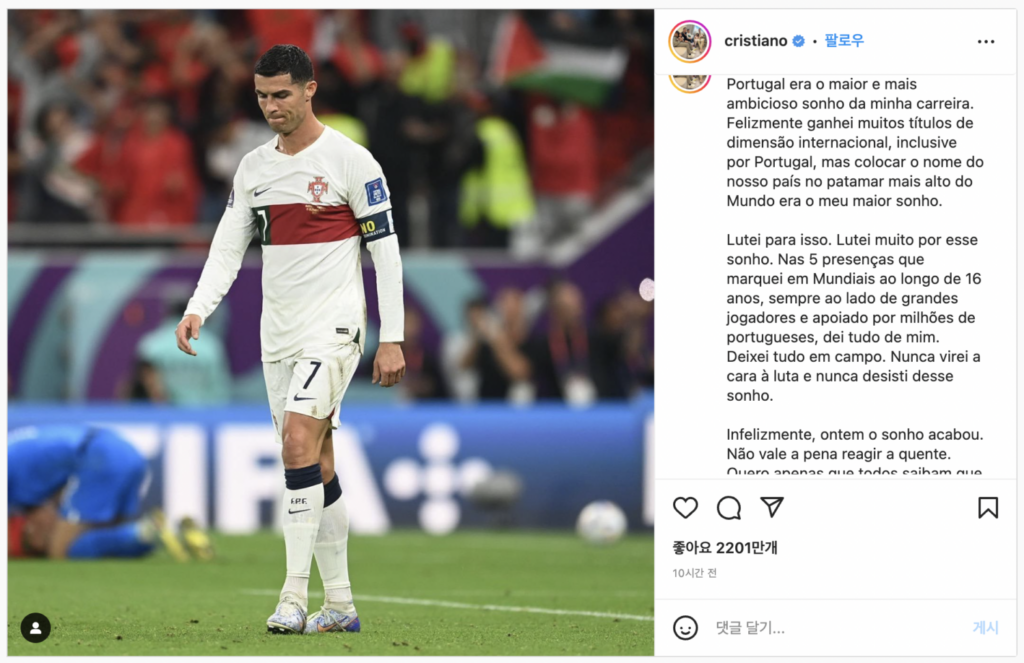The height and width of the screenshot is (663, 1024).
Task: Open emoji picker smiley icon
Action: tap(685, 628)
